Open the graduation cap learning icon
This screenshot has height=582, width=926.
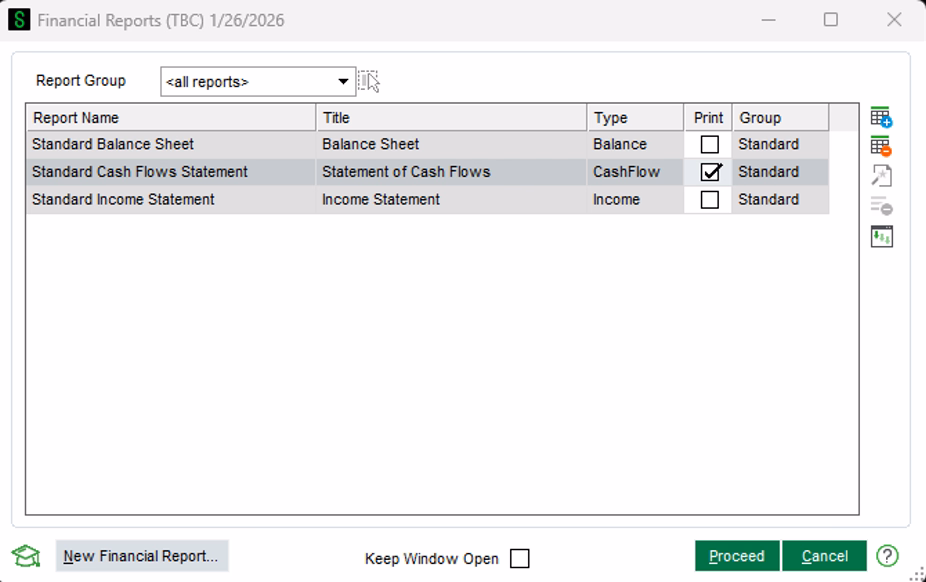[x=26, y=556]
